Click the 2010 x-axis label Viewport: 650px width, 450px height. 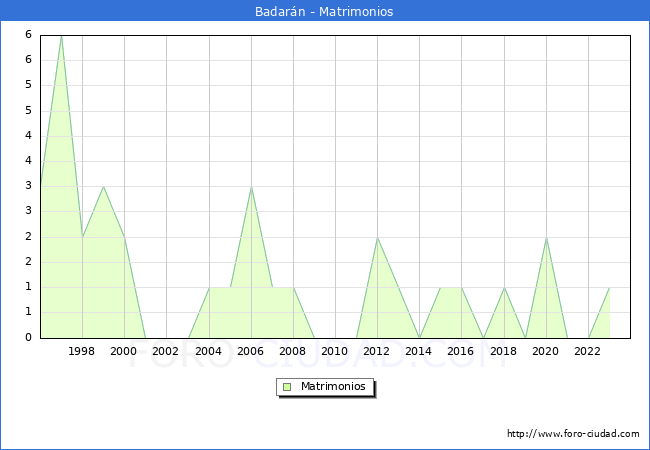(335, 351)
